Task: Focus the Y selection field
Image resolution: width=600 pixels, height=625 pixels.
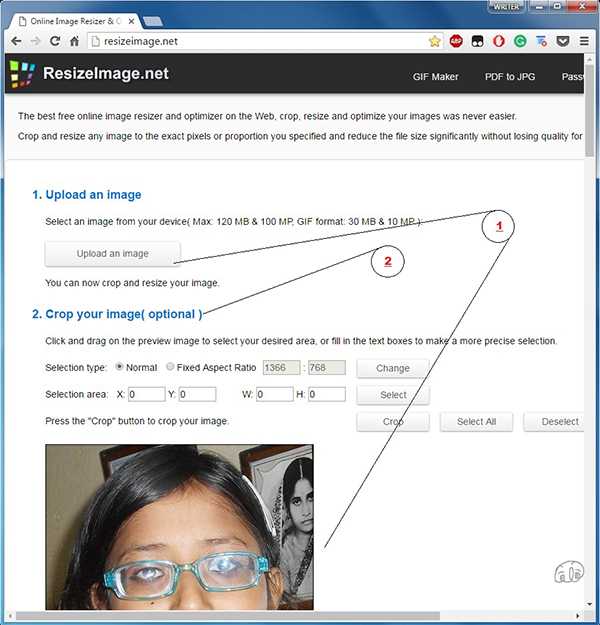Action: (197, 394)
